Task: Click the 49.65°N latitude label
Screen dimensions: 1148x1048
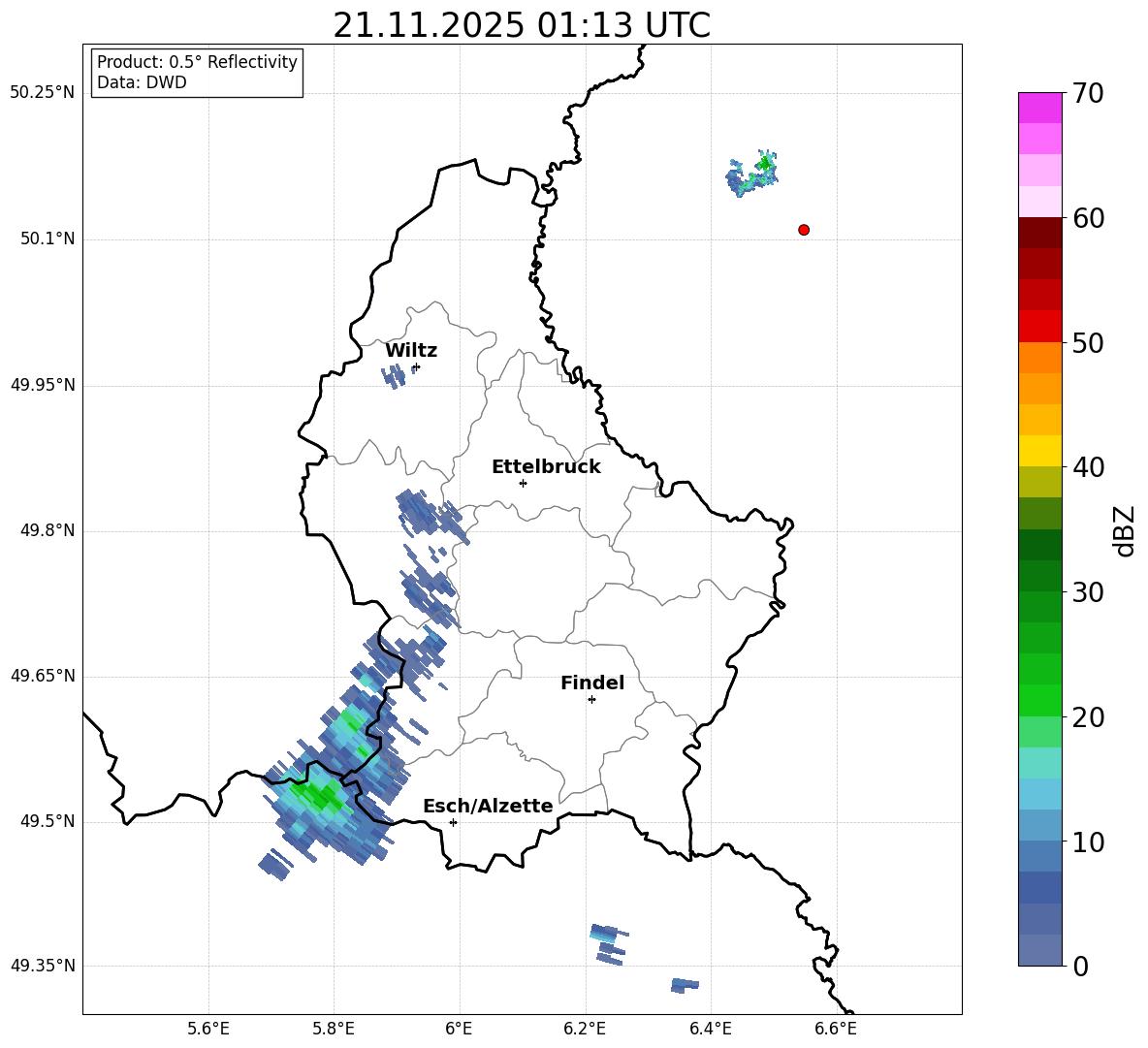Action: pos(43,675)
